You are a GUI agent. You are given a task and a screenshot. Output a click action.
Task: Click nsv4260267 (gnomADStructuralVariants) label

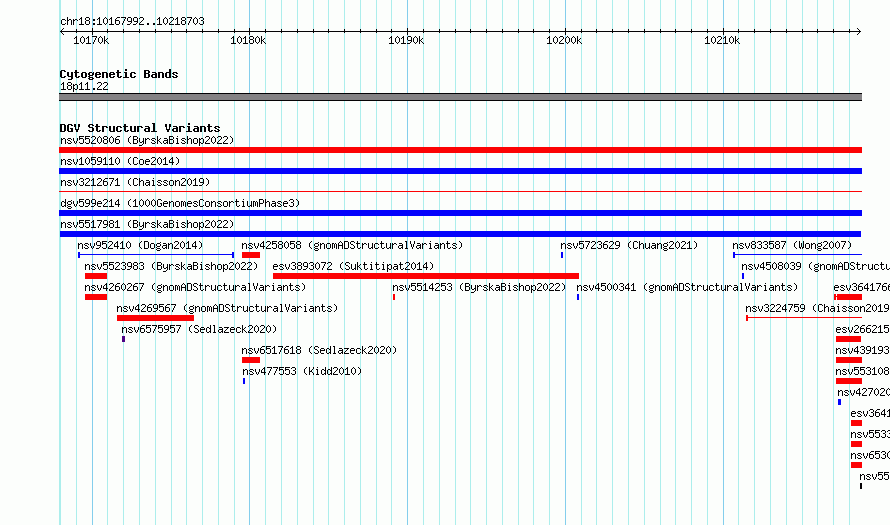click(195, 287)
